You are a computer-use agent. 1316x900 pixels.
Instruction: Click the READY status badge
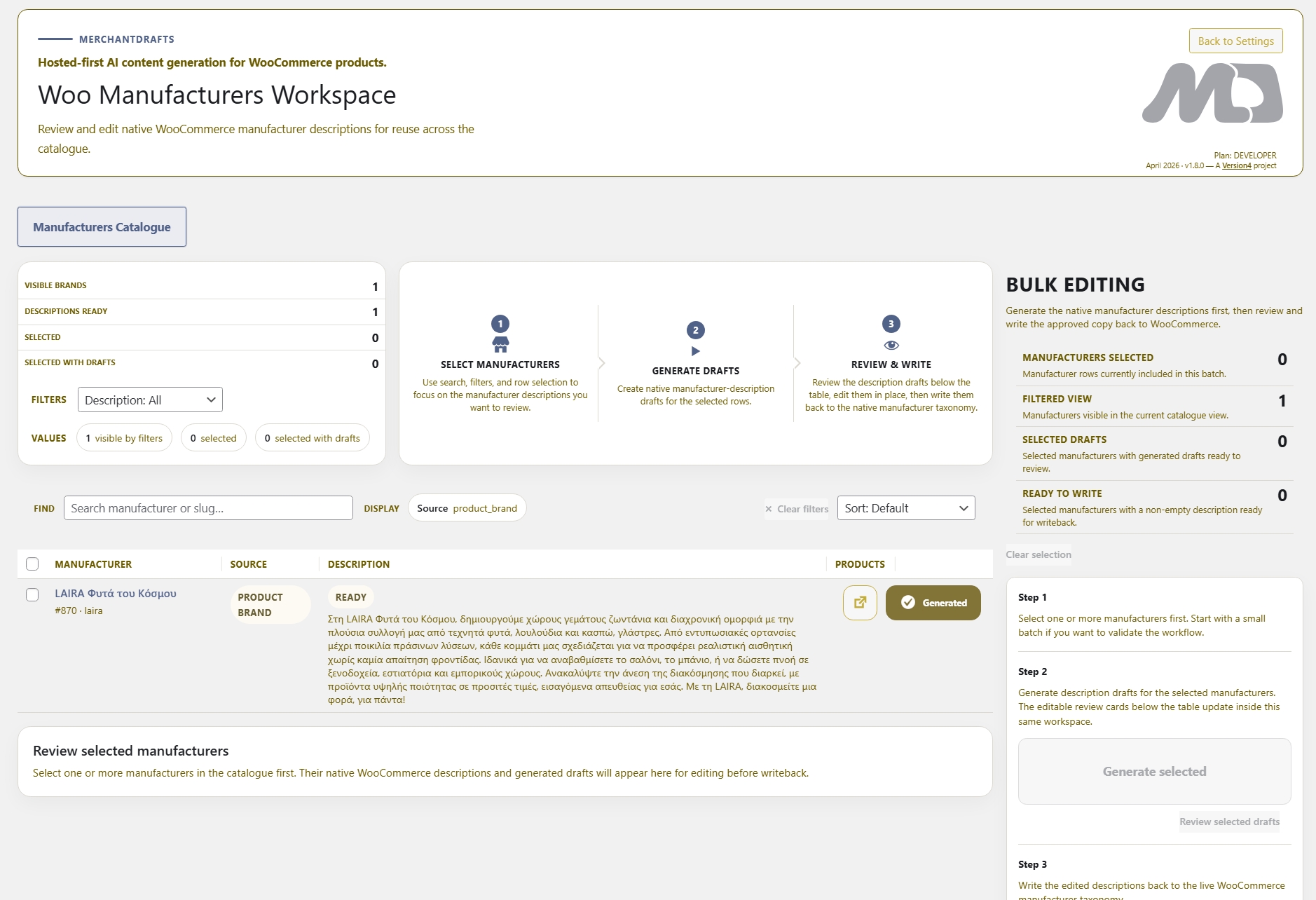coord(350,597)
